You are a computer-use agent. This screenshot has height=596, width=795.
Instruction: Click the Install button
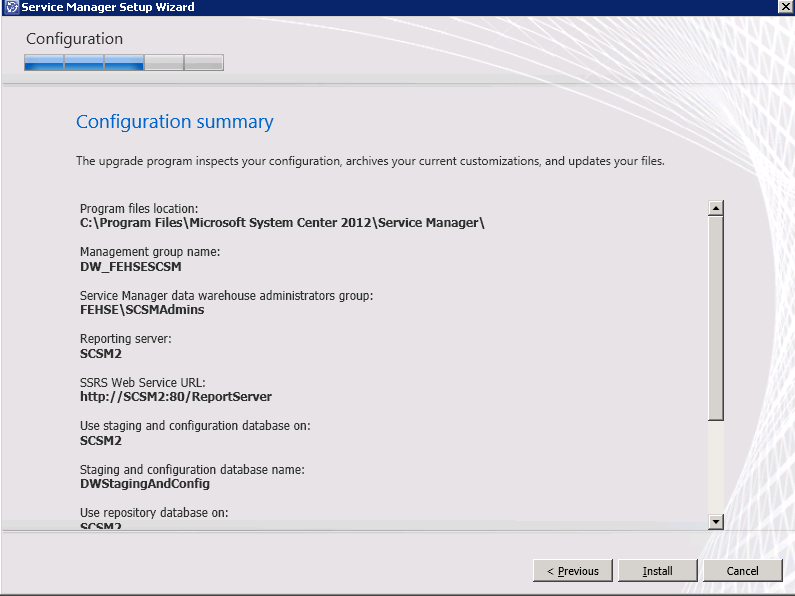[x=658, y=571]
